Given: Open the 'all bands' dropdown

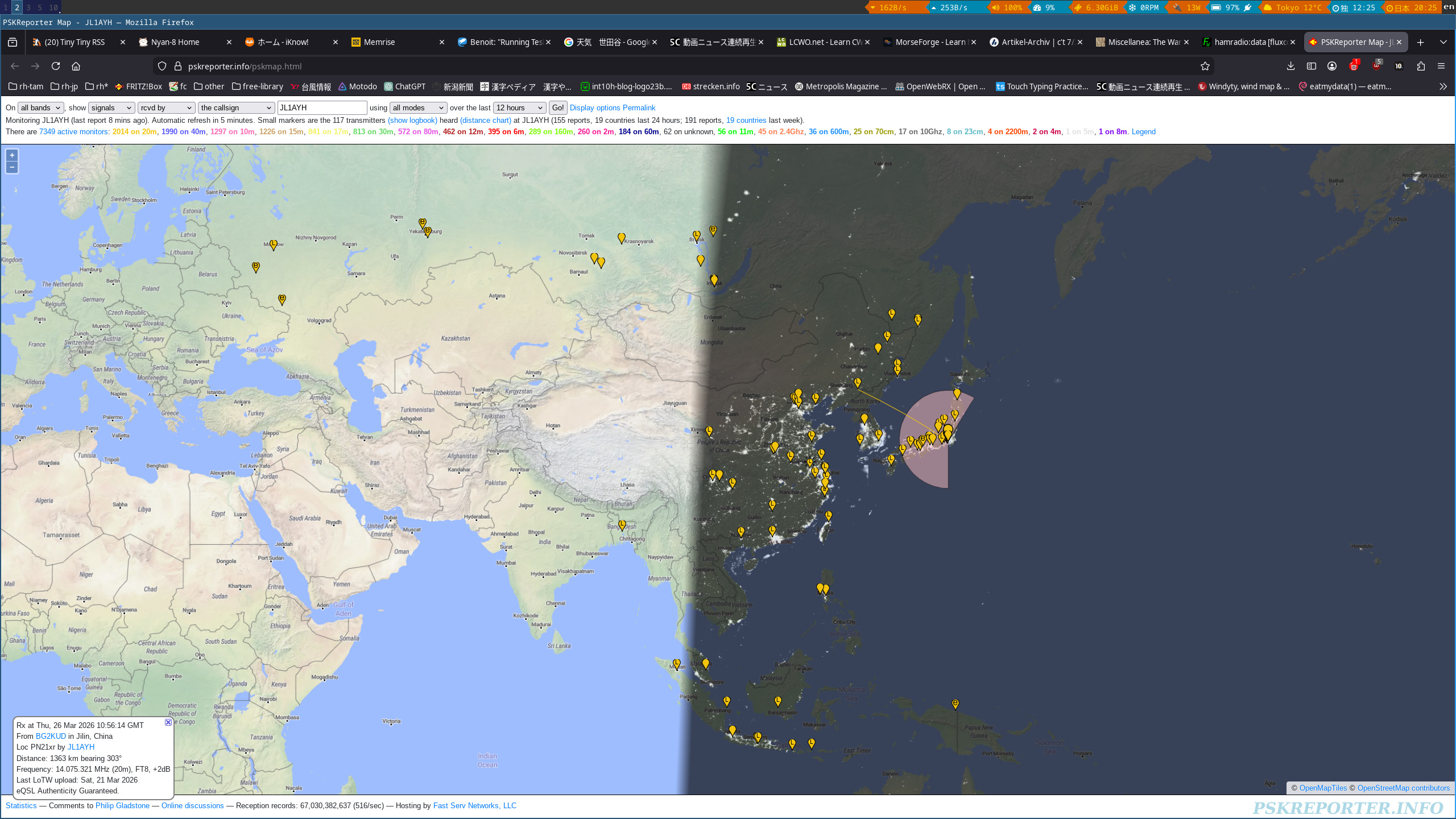Looking at the screenshot, I should [41, 107].
